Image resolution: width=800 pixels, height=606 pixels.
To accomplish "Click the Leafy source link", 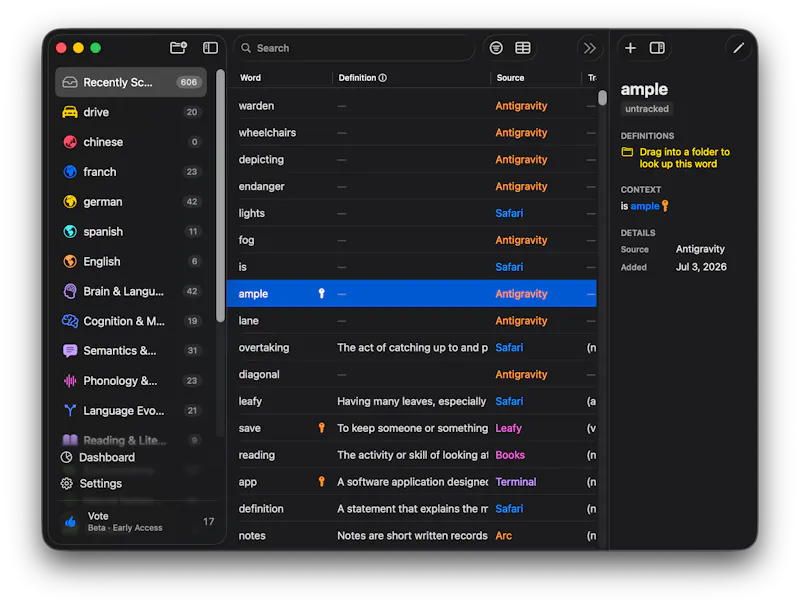I will point(508,428).
